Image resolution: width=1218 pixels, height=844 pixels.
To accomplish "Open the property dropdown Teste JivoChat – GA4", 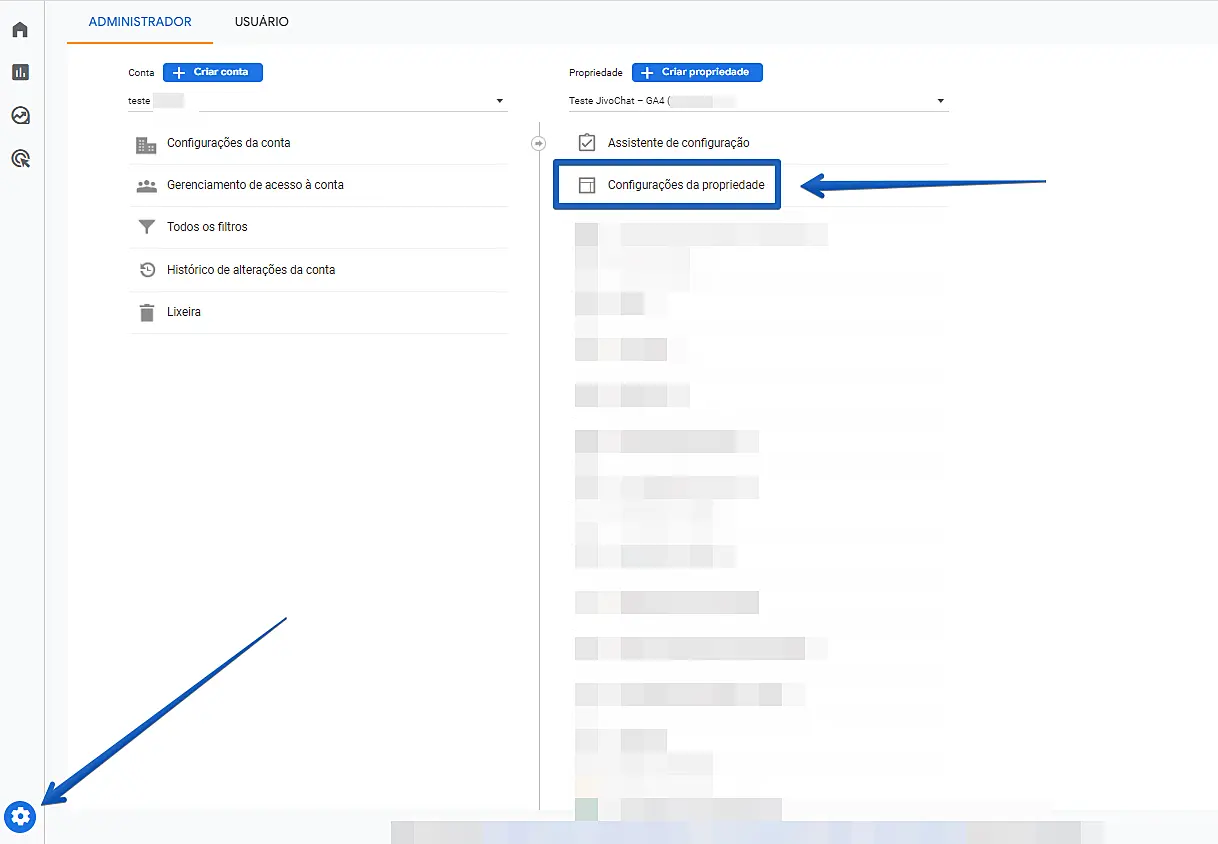I will [x=758, y=101].
